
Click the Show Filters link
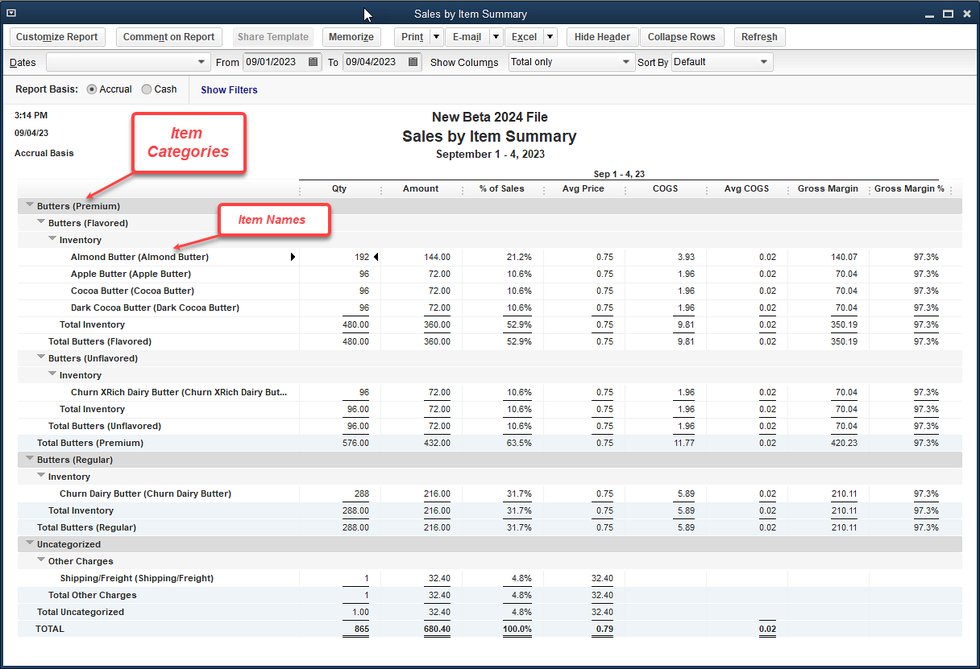229,90
